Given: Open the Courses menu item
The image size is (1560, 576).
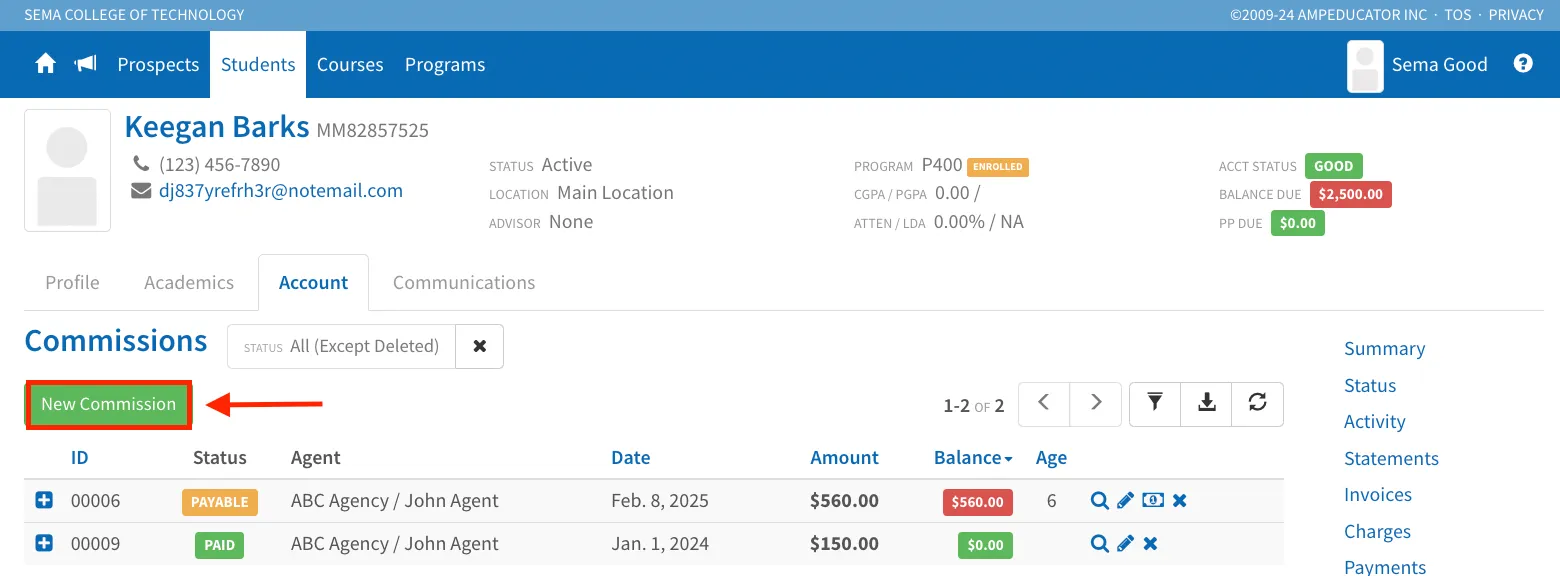Looking at the screenshot, I should pos(350,64).
